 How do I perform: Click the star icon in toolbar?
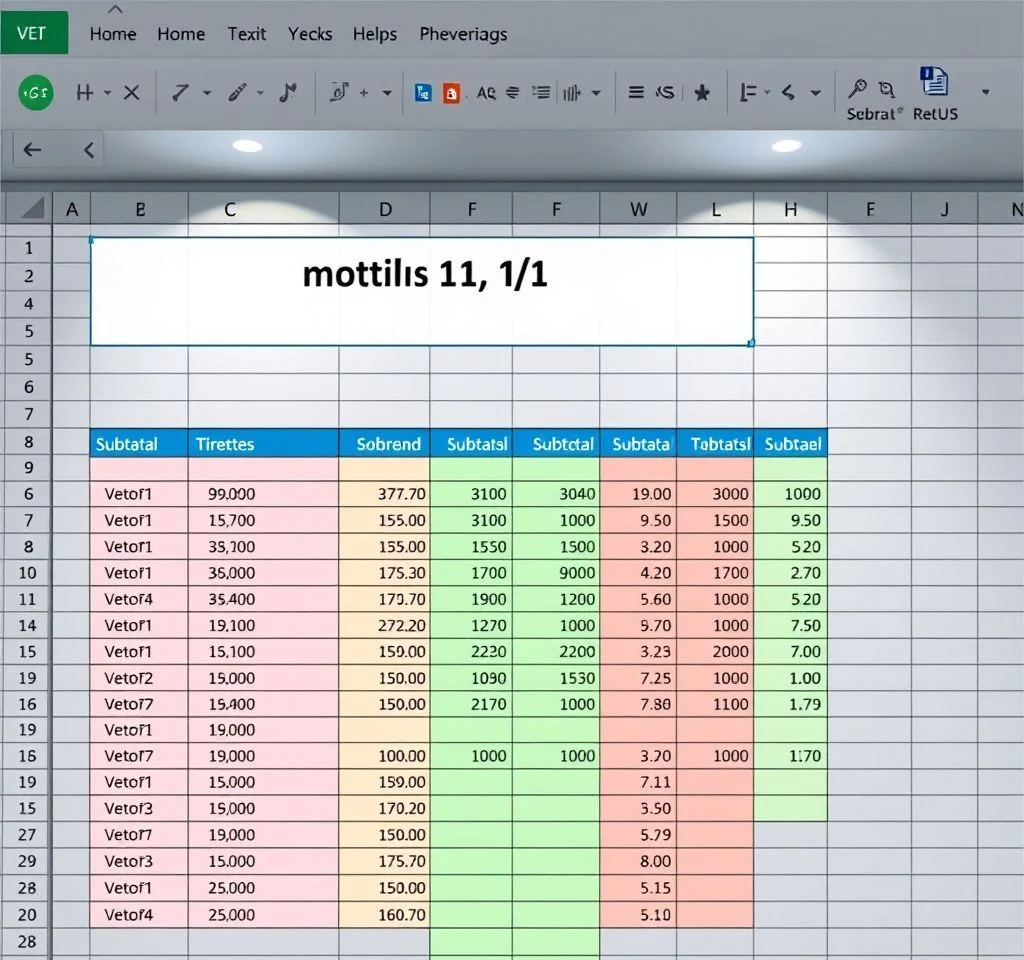point(702,93)
